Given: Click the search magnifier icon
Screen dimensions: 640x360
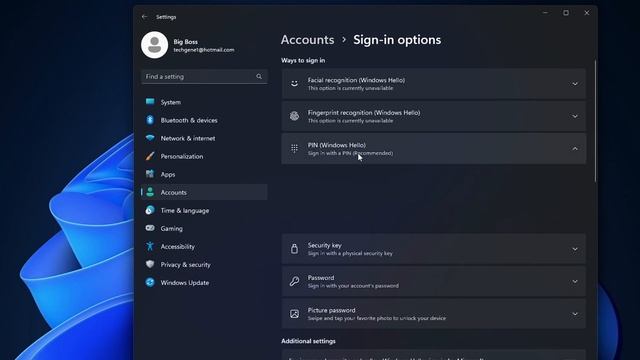Looking at the screenshot, I should 259,76.
